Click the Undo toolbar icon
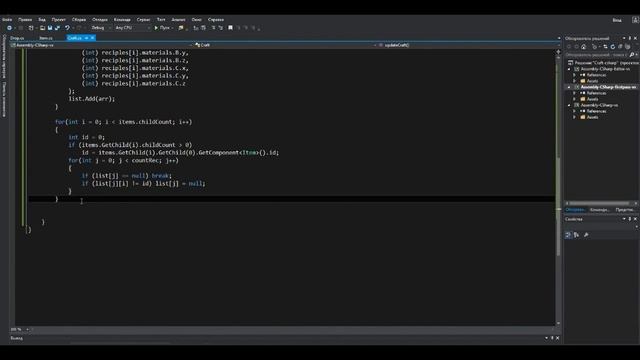 pyautogui.click(x=67, y=28)
